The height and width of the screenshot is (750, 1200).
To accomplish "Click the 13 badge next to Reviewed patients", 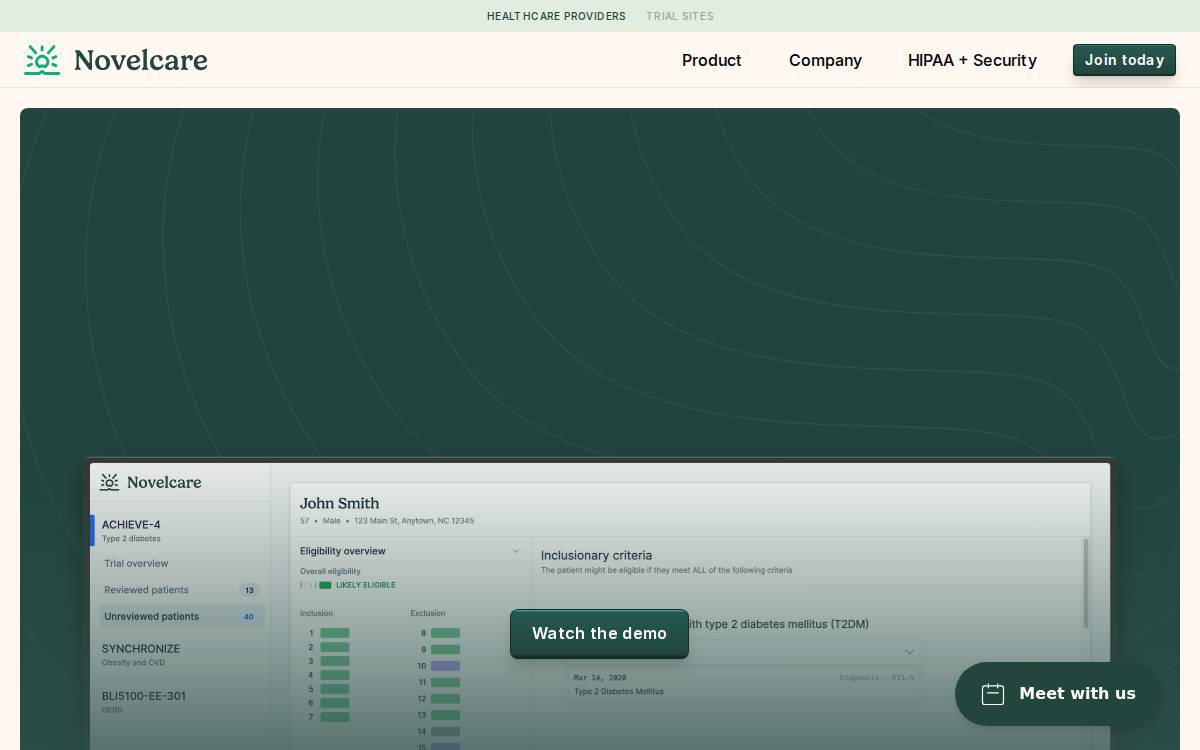I will pos(249,590).
